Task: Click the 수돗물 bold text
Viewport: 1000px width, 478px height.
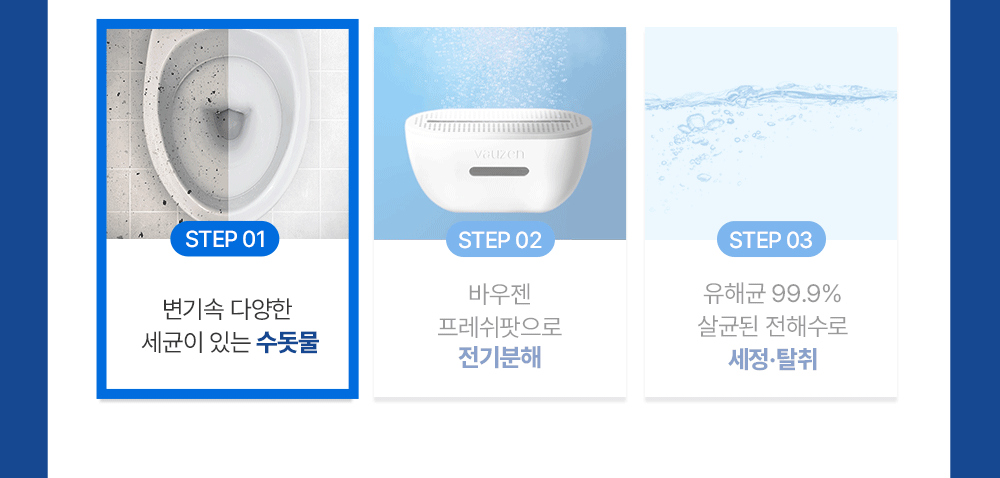Action: [287, 344]
